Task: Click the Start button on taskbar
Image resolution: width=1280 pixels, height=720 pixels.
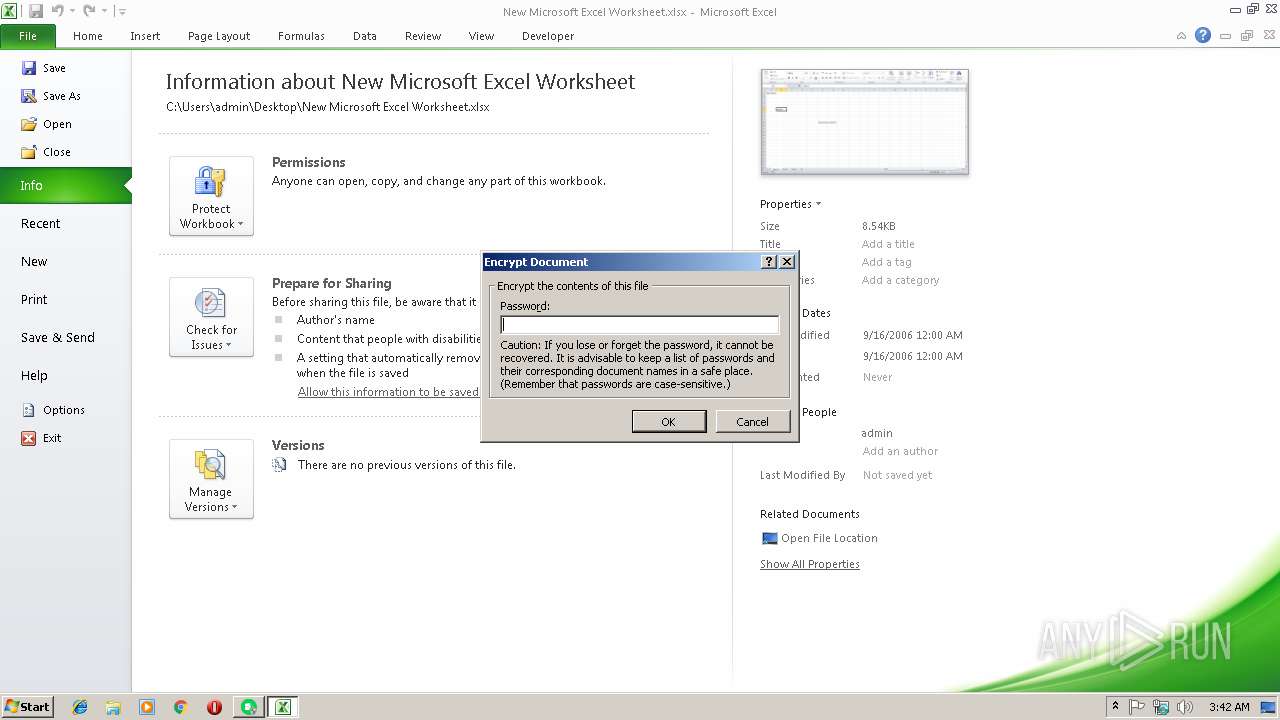Action: [x=27, y=707]
